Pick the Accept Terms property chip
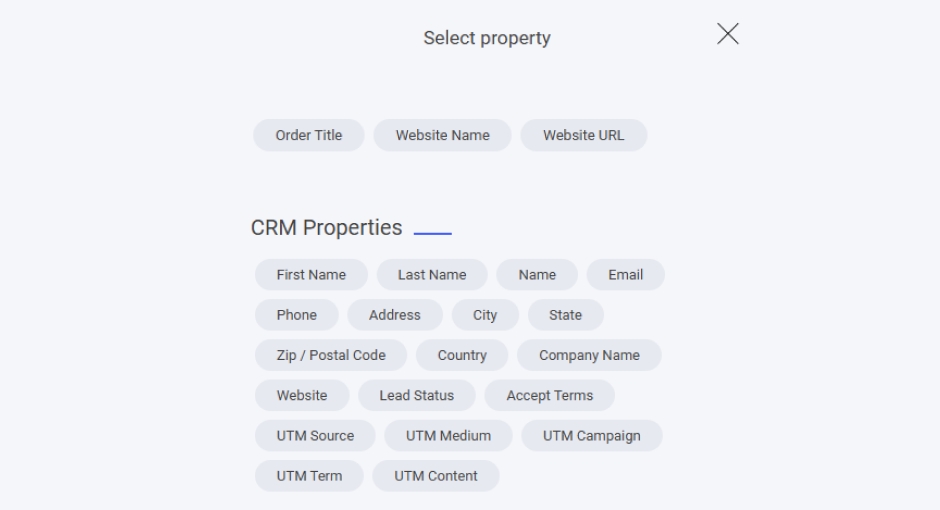The height and width of the screenshot is (510, 940). 550,395
